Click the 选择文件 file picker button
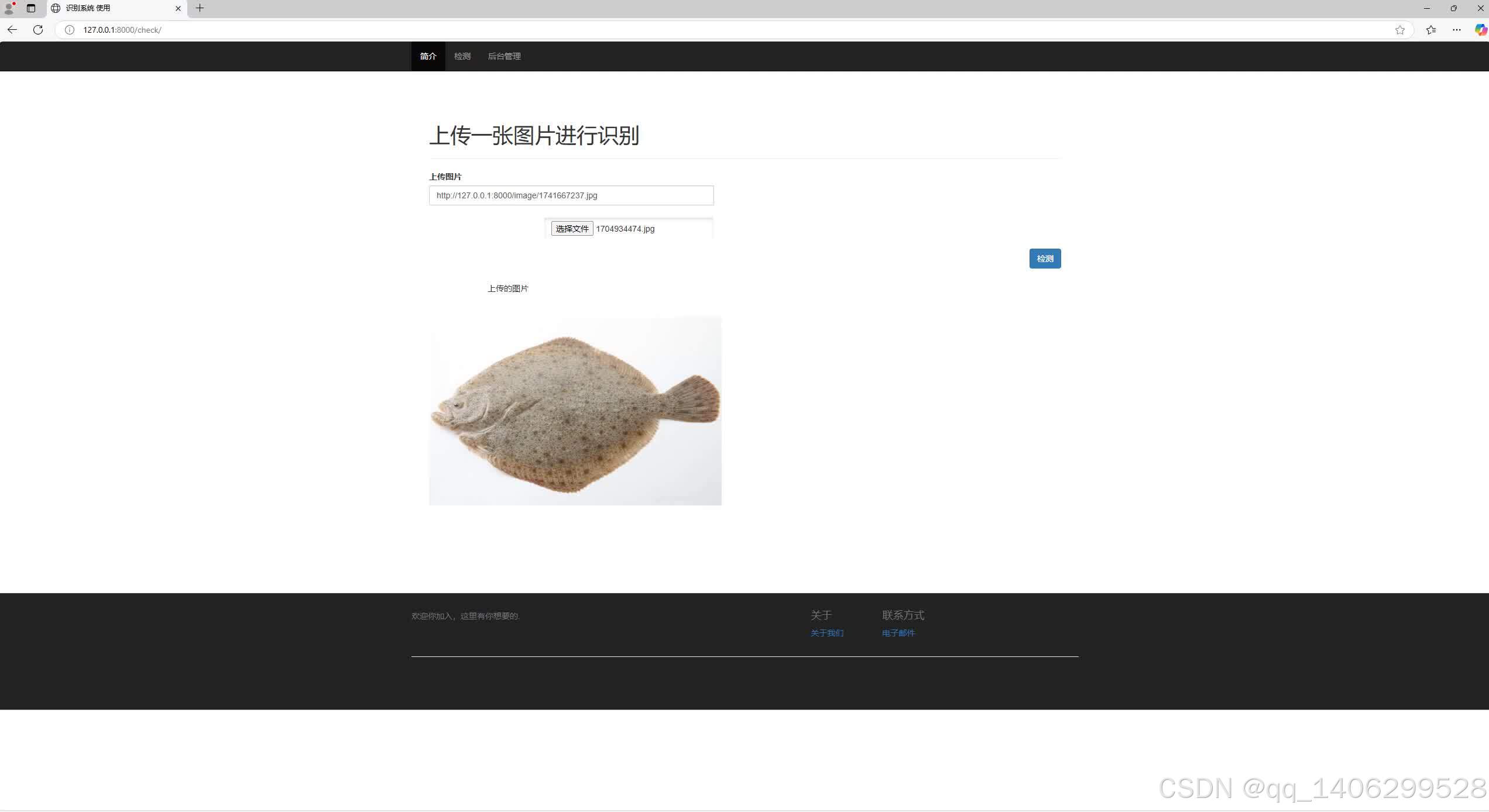The width and height of the screenshot is (1489, 812). click(571, 229)
